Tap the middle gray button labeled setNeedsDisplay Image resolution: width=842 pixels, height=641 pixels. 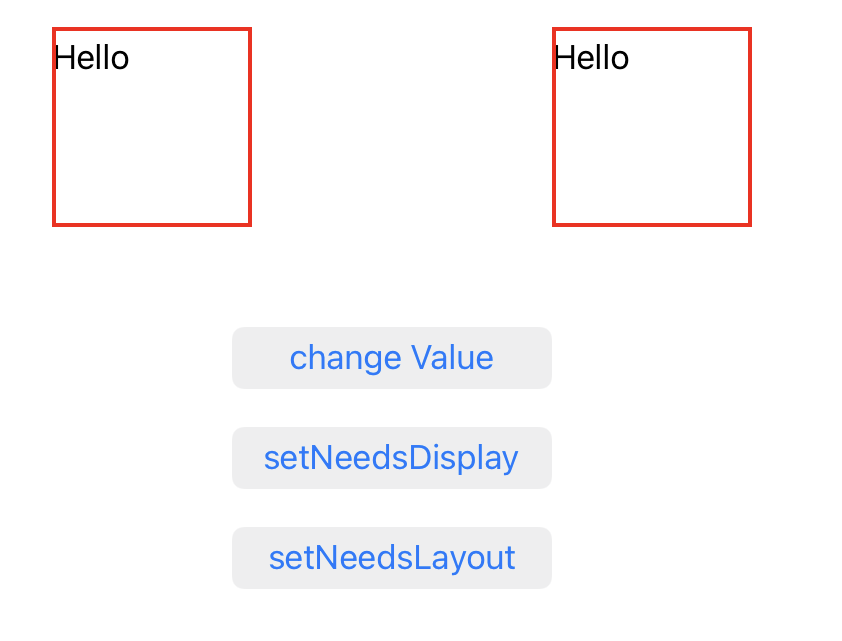coord(391,458)
